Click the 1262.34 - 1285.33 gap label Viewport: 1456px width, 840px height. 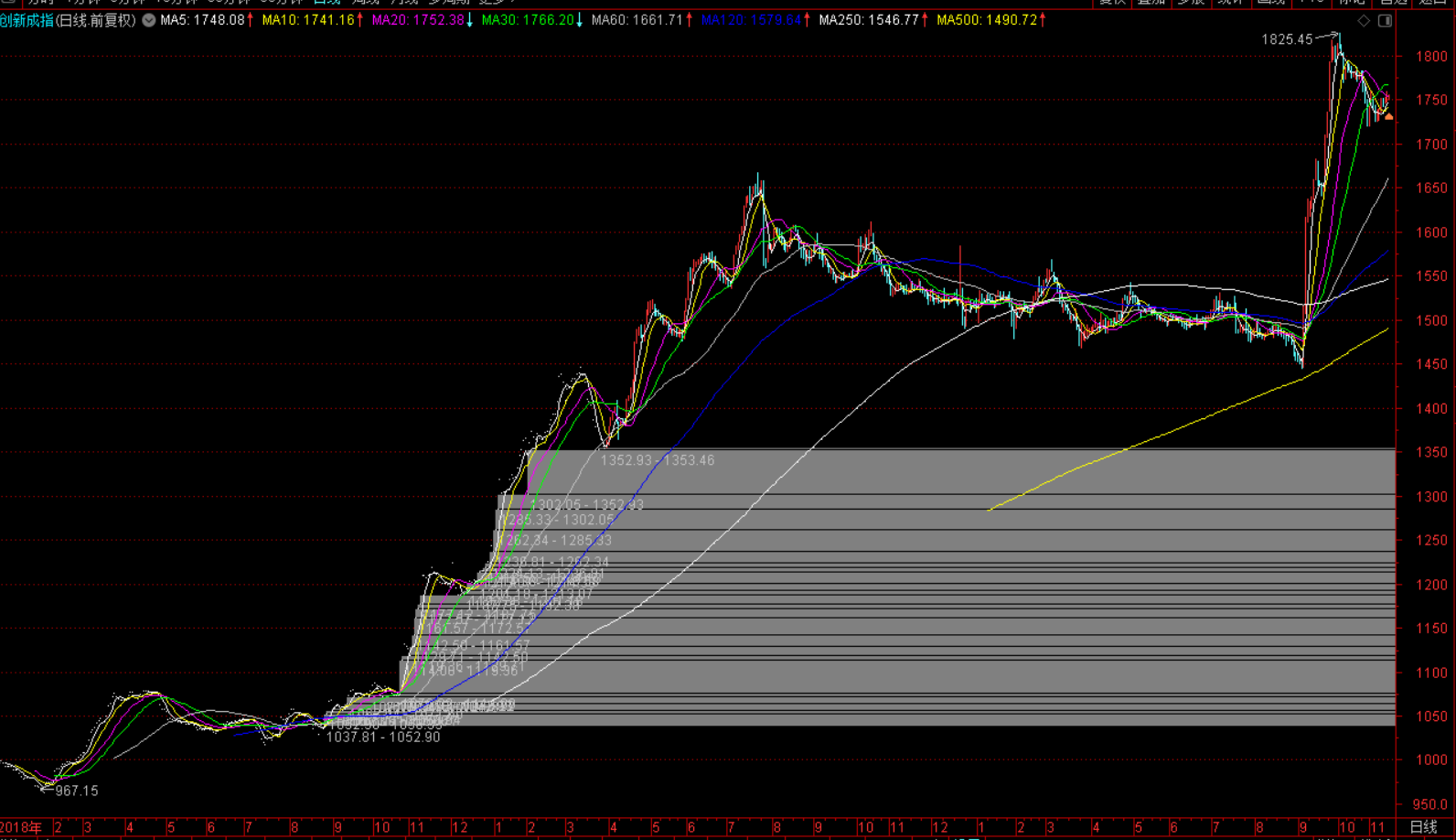554,541
